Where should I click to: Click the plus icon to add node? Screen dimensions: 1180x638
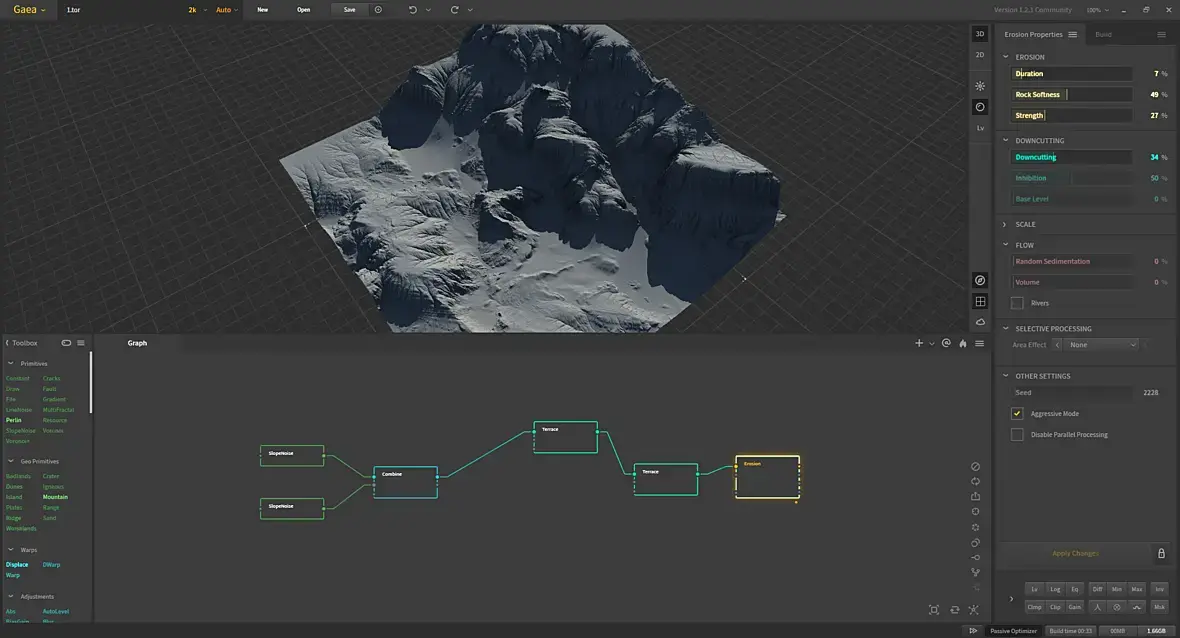point(919,343)
